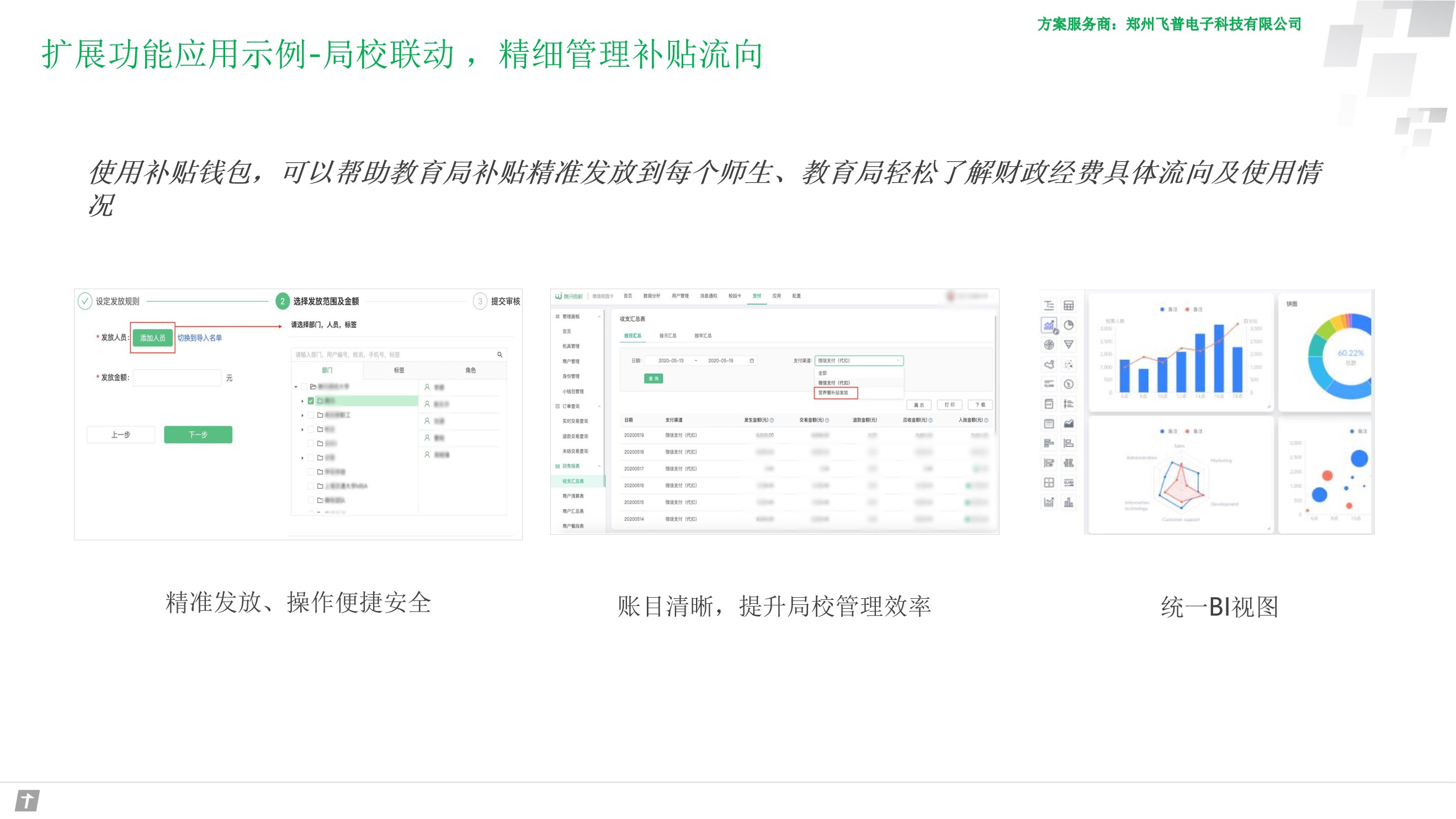Open the 支付渠道 payment channel dropdown

click(x=859, y=360)
